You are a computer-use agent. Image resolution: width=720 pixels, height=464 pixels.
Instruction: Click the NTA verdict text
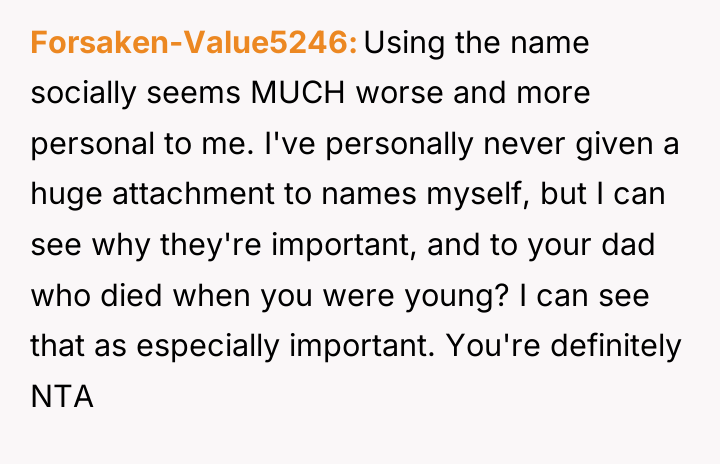tap(62, 396)
